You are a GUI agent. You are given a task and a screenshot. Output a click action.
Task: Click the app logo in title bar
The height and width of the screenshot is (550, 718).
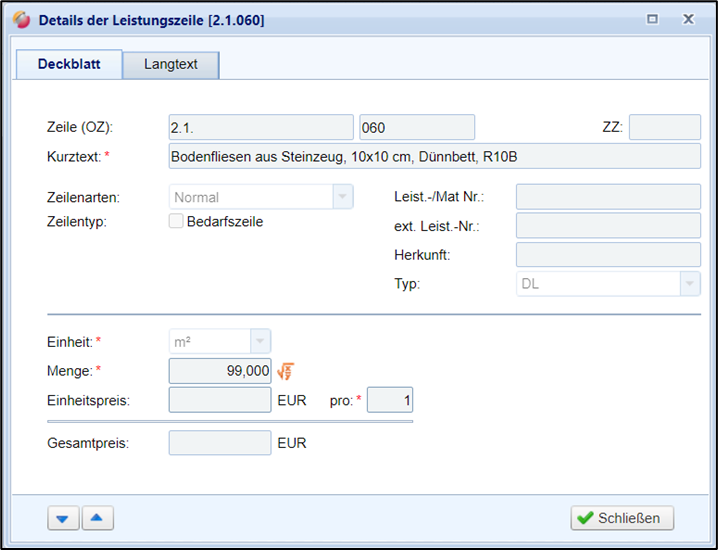21,19
